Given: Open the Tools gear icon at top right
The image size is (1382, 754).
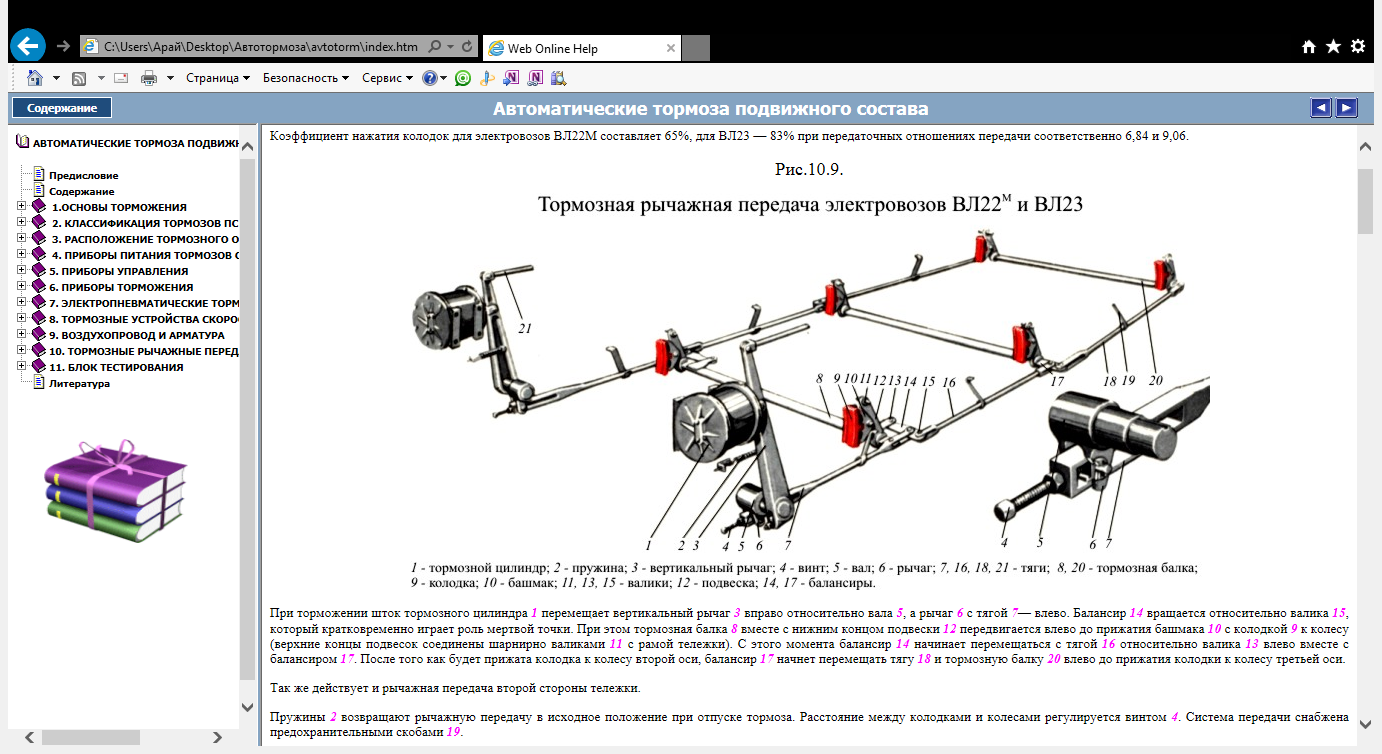Looking at the screenshot, I should [x=1357, y=47].
